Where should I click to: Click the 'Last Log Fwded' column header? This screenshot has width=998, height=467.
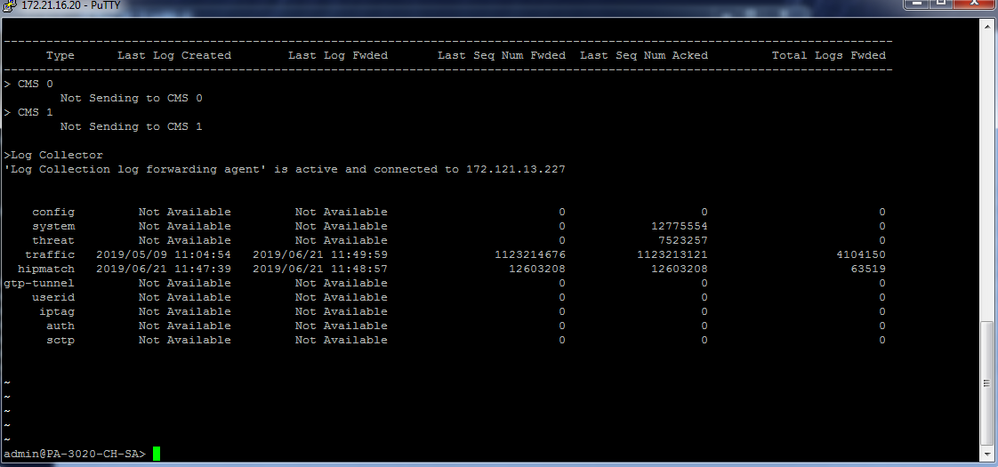338,55
